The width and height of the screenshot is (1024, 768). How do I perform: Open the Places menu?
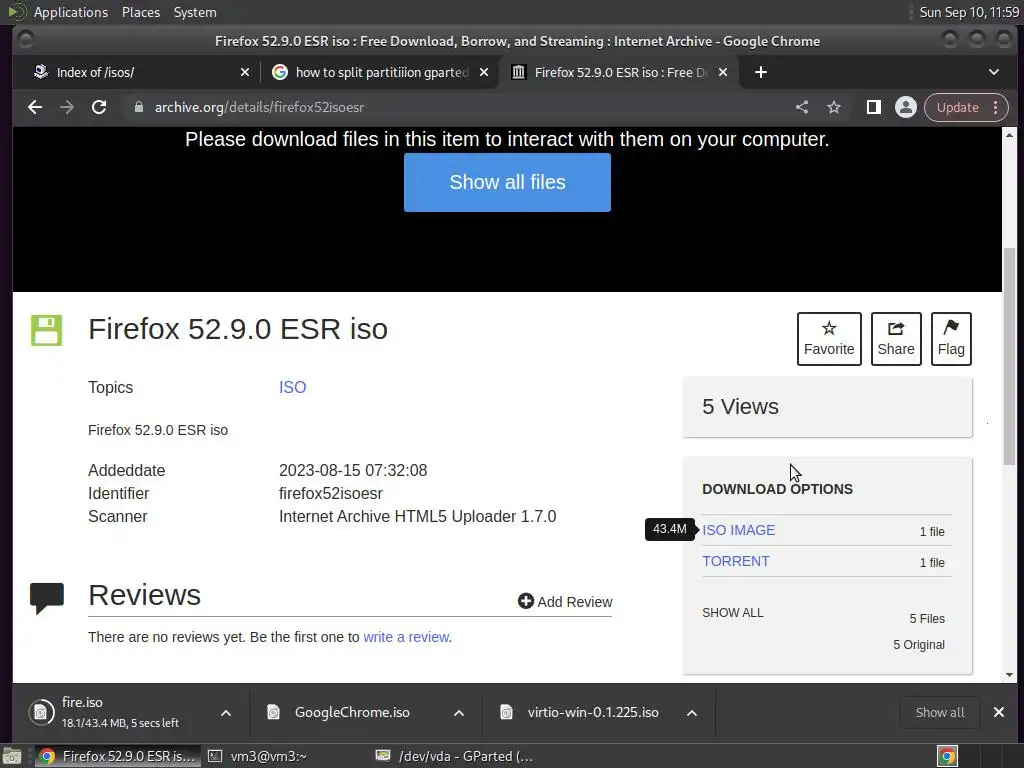click(141, 12)
